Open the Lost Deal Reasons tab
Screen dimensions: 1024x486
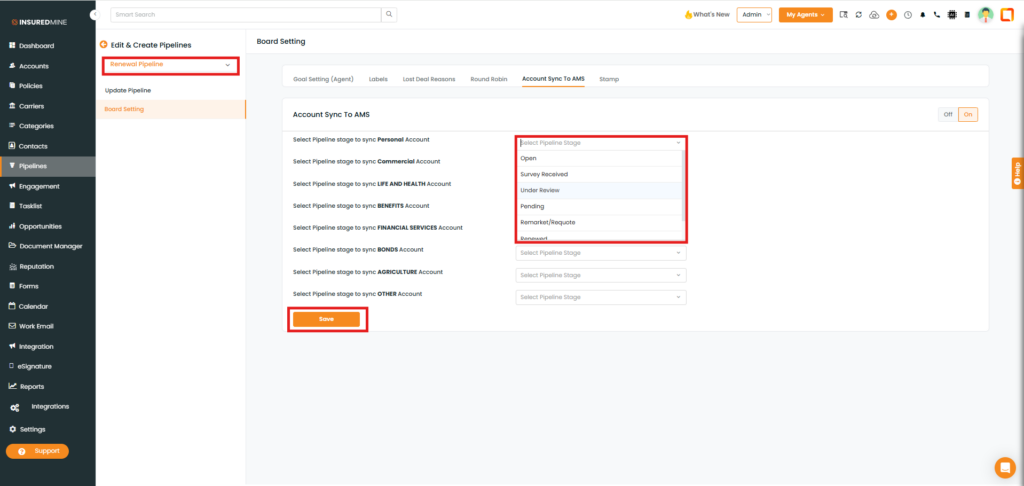coord(430,78)
